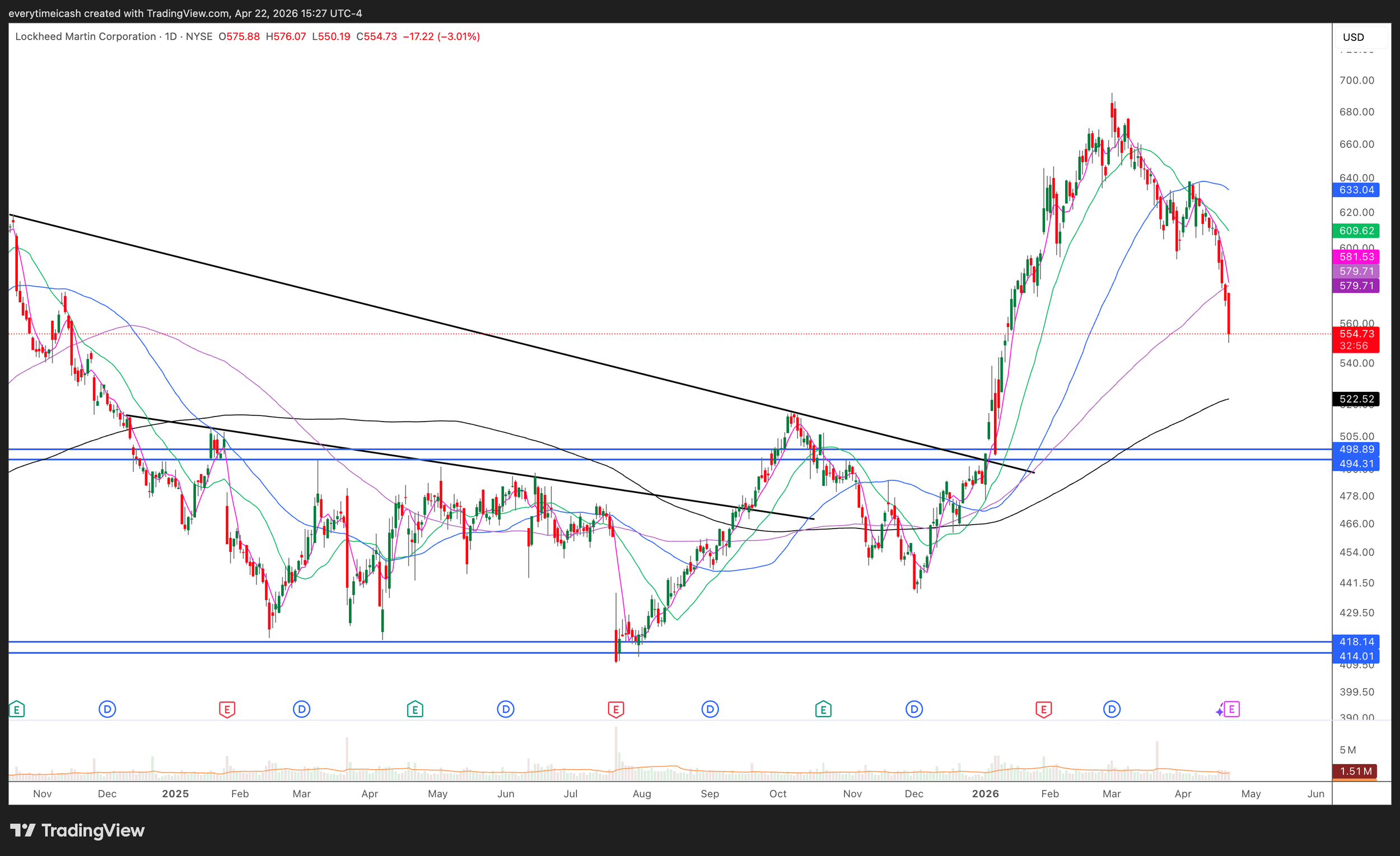
Task: Click the dividend marker in early December 2024
Action: [x=107, y=709]
